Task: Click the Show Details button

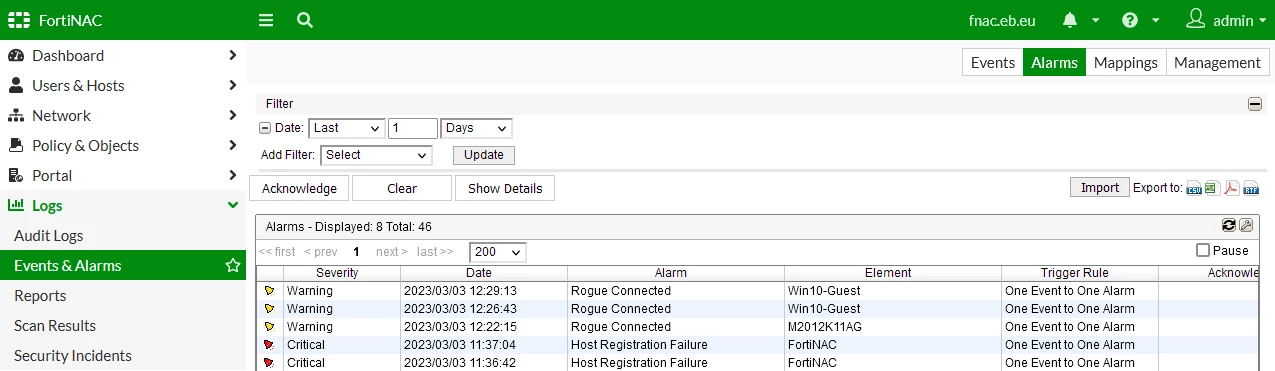Action: [505, 188]
